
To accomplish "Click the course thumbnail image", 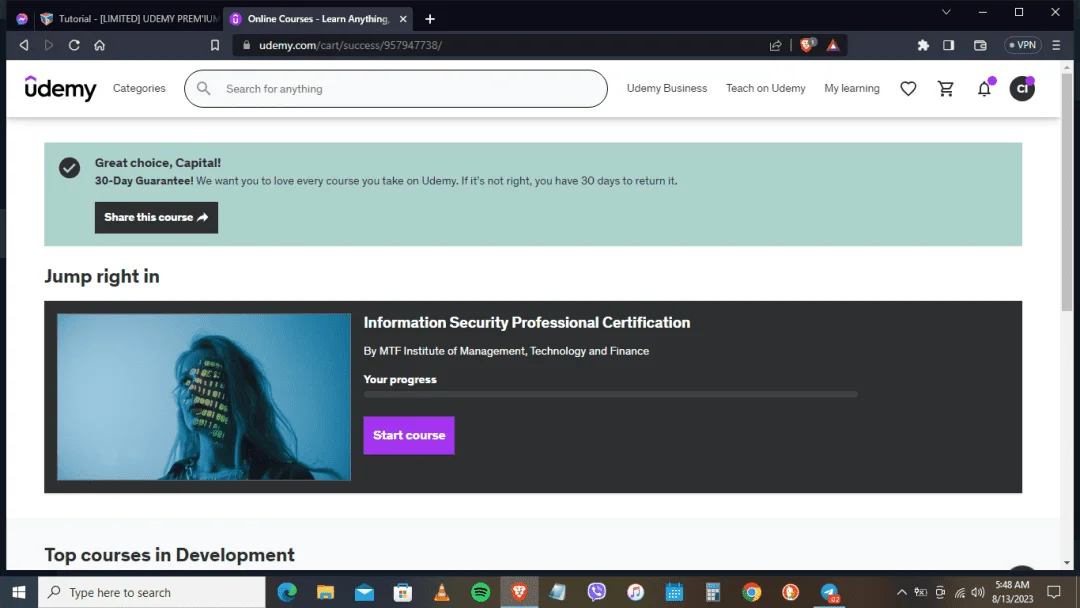I will coord(204,397).
